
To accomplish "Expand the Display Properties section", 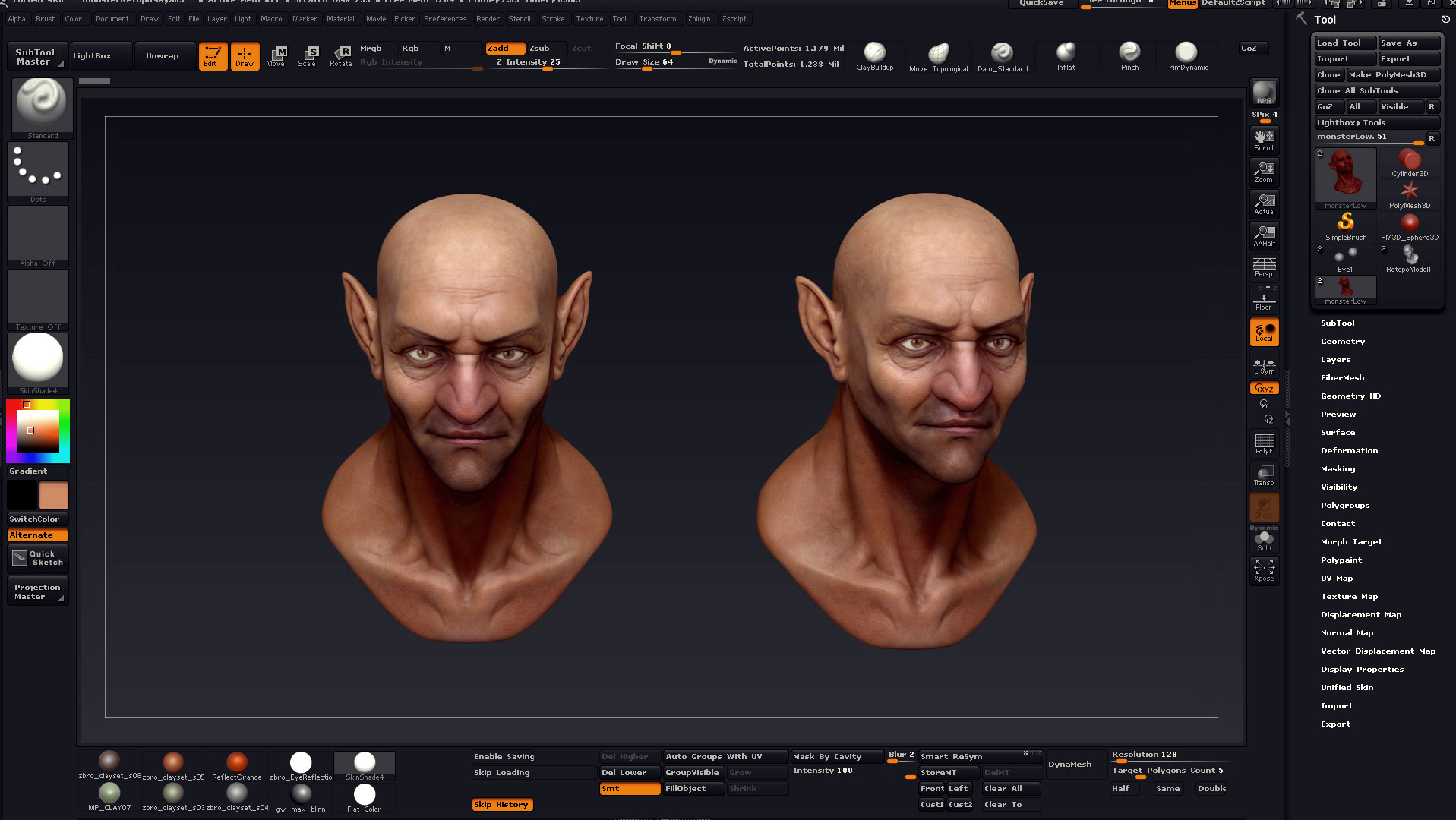I will click(1362, 670).
